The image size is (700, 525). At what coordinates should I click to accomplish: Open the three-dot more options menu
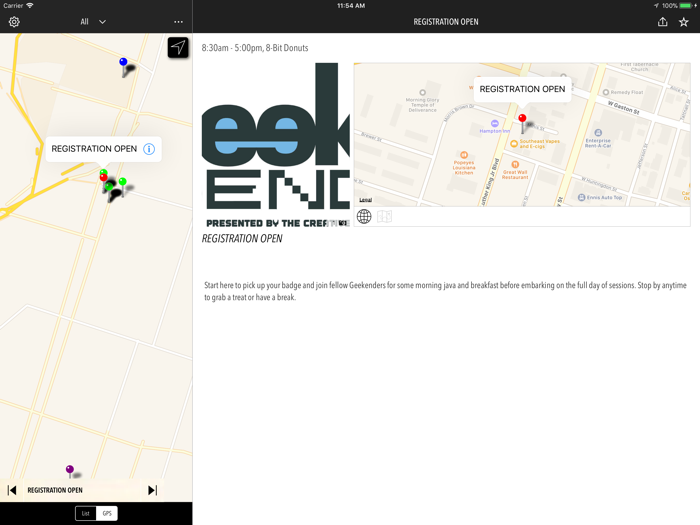178,22
